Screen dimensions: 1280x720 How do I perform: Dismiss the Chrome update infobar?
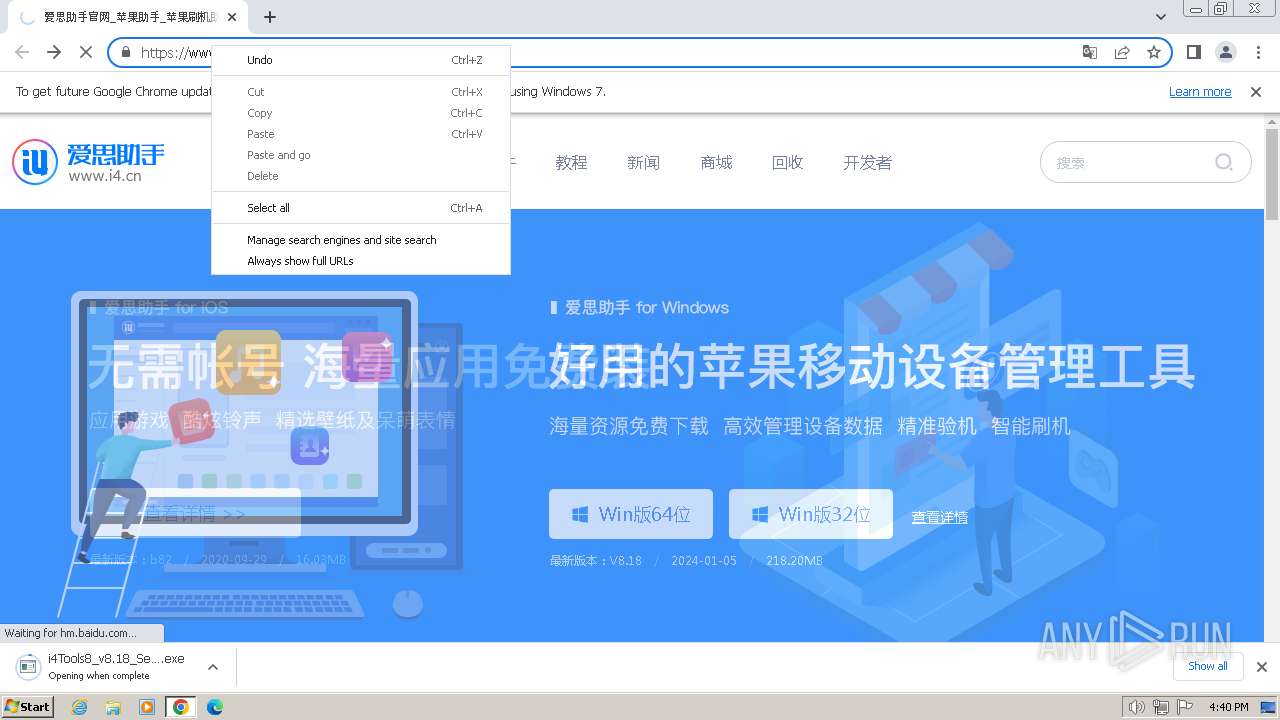click(x=1256, y=92)
